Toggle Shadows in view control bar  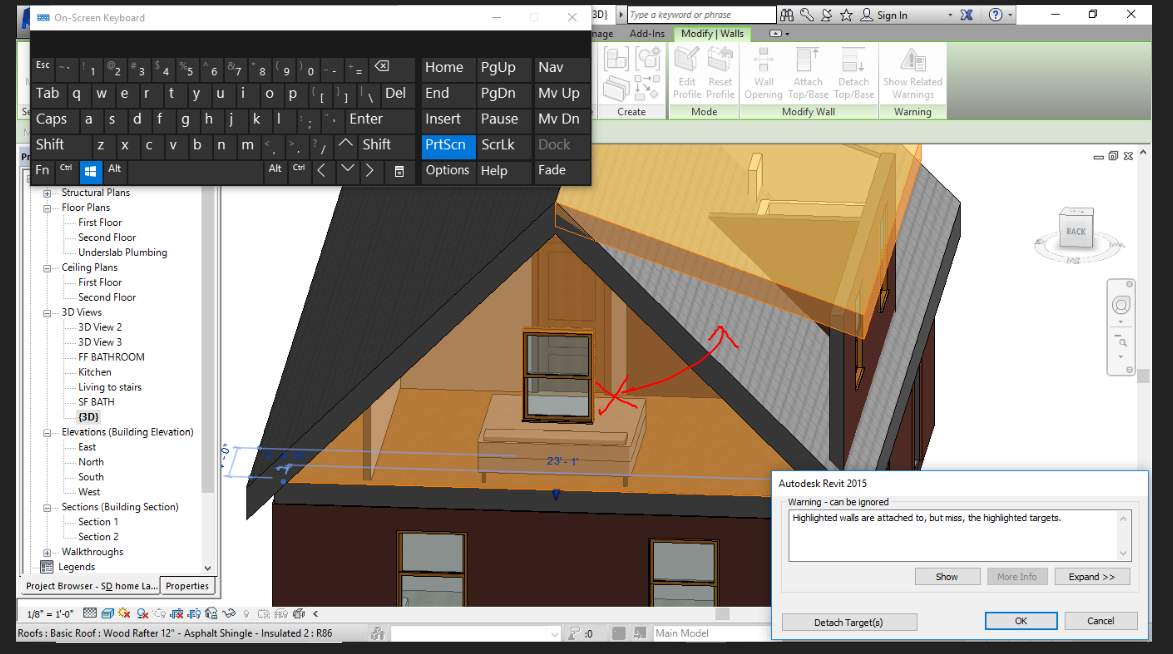142,614
